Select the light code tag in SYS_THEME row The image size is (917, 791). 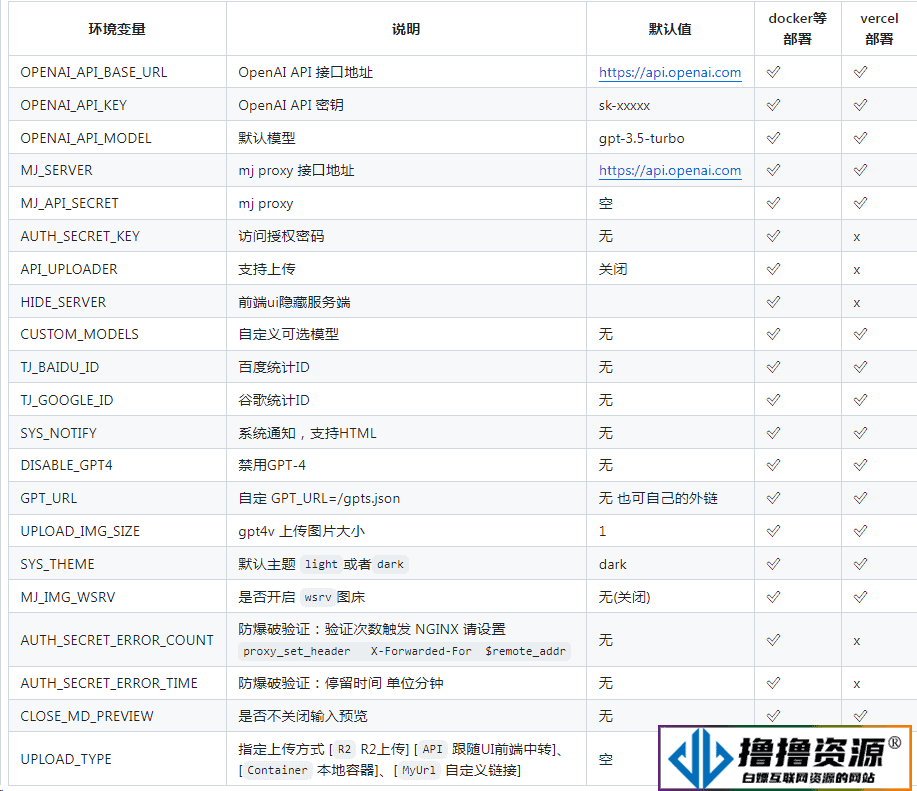click(321, 564)
